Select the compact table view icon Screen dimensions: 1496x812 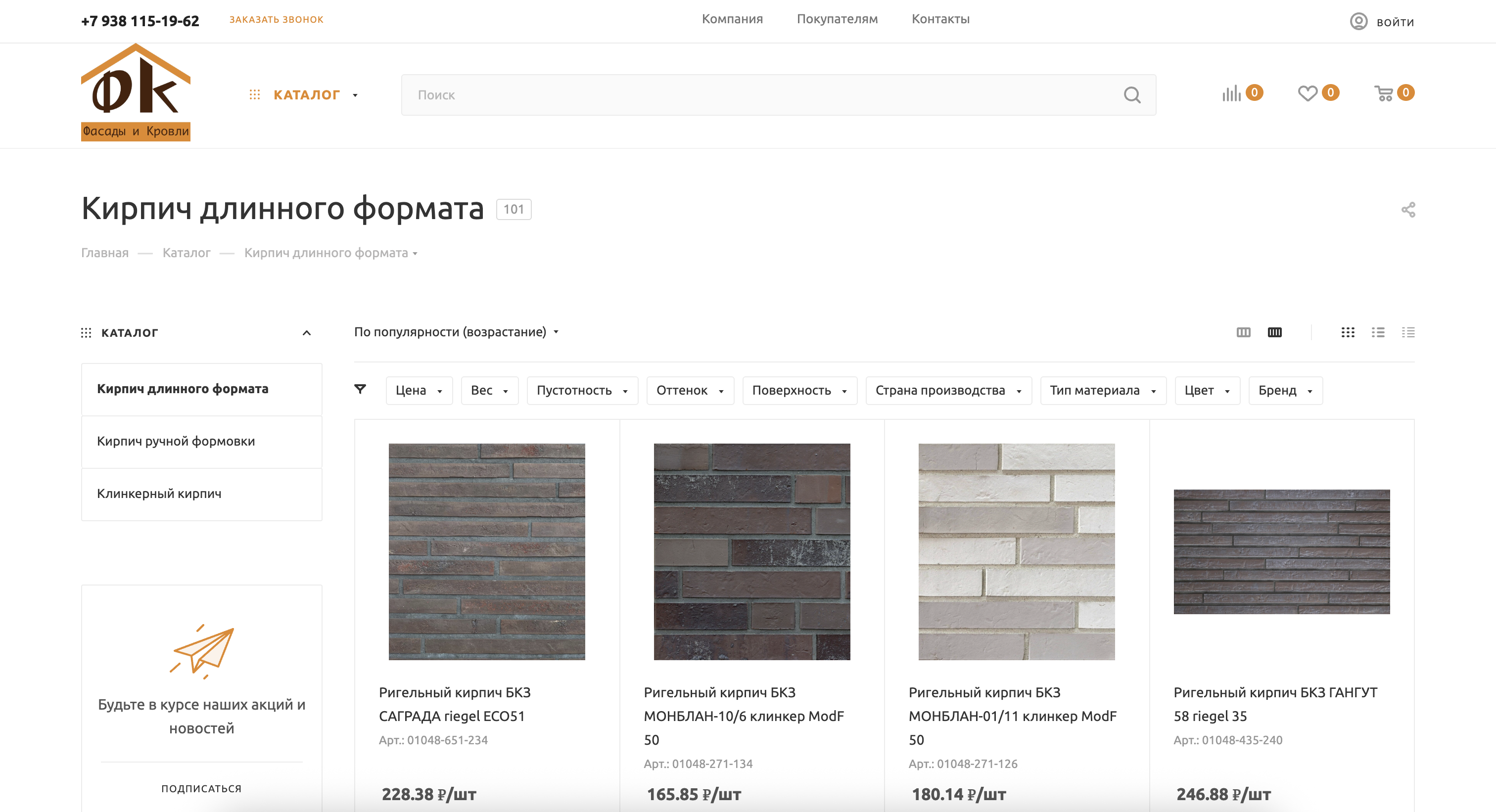(x=1408, y=333)
